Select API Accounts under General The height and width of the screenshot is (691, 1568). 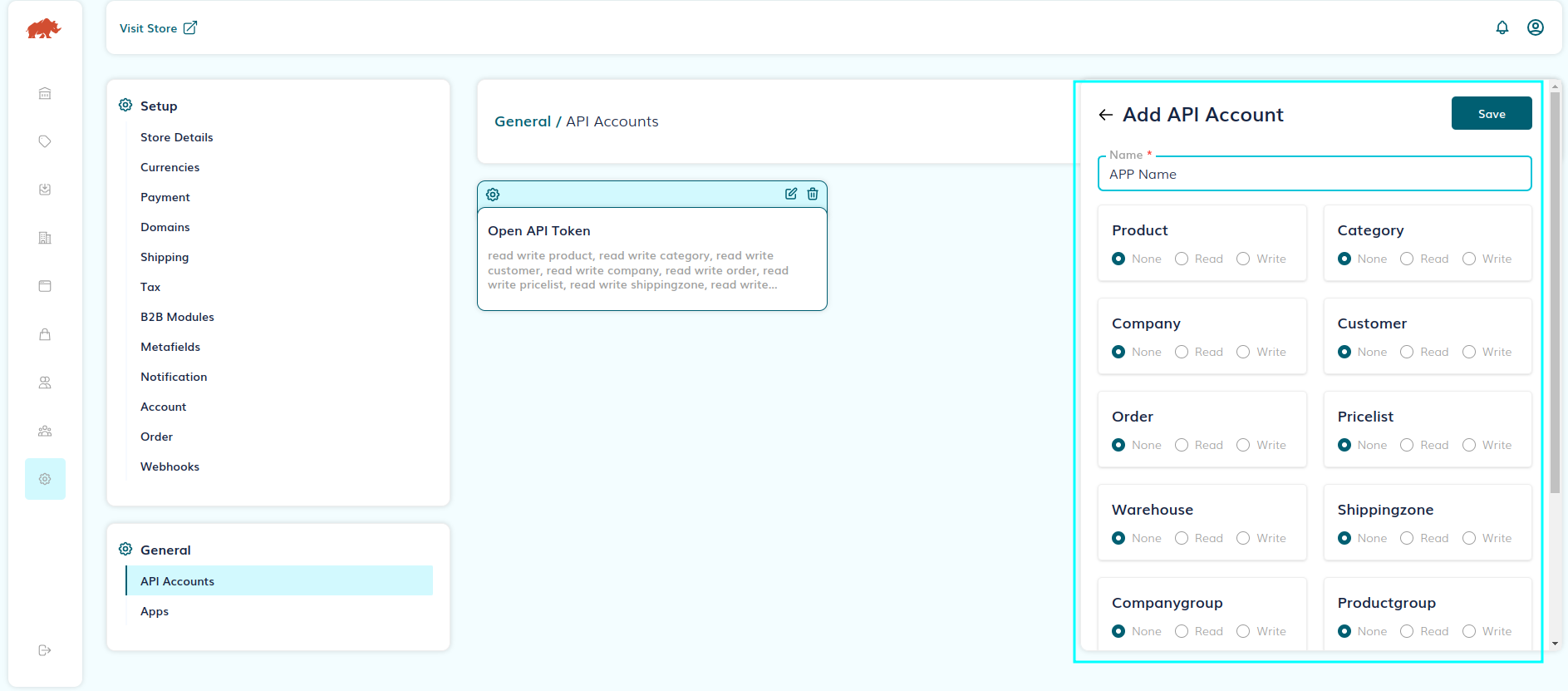click(279, 580)
